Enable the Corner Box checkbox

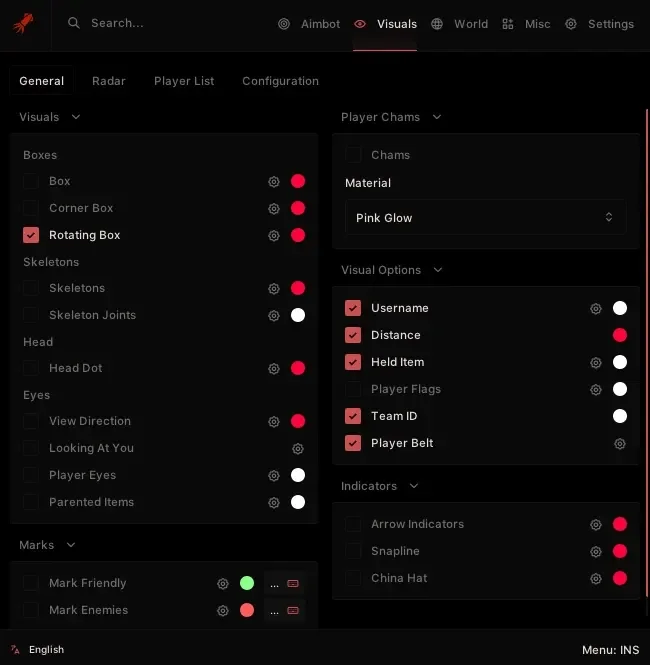click(31, 208)
